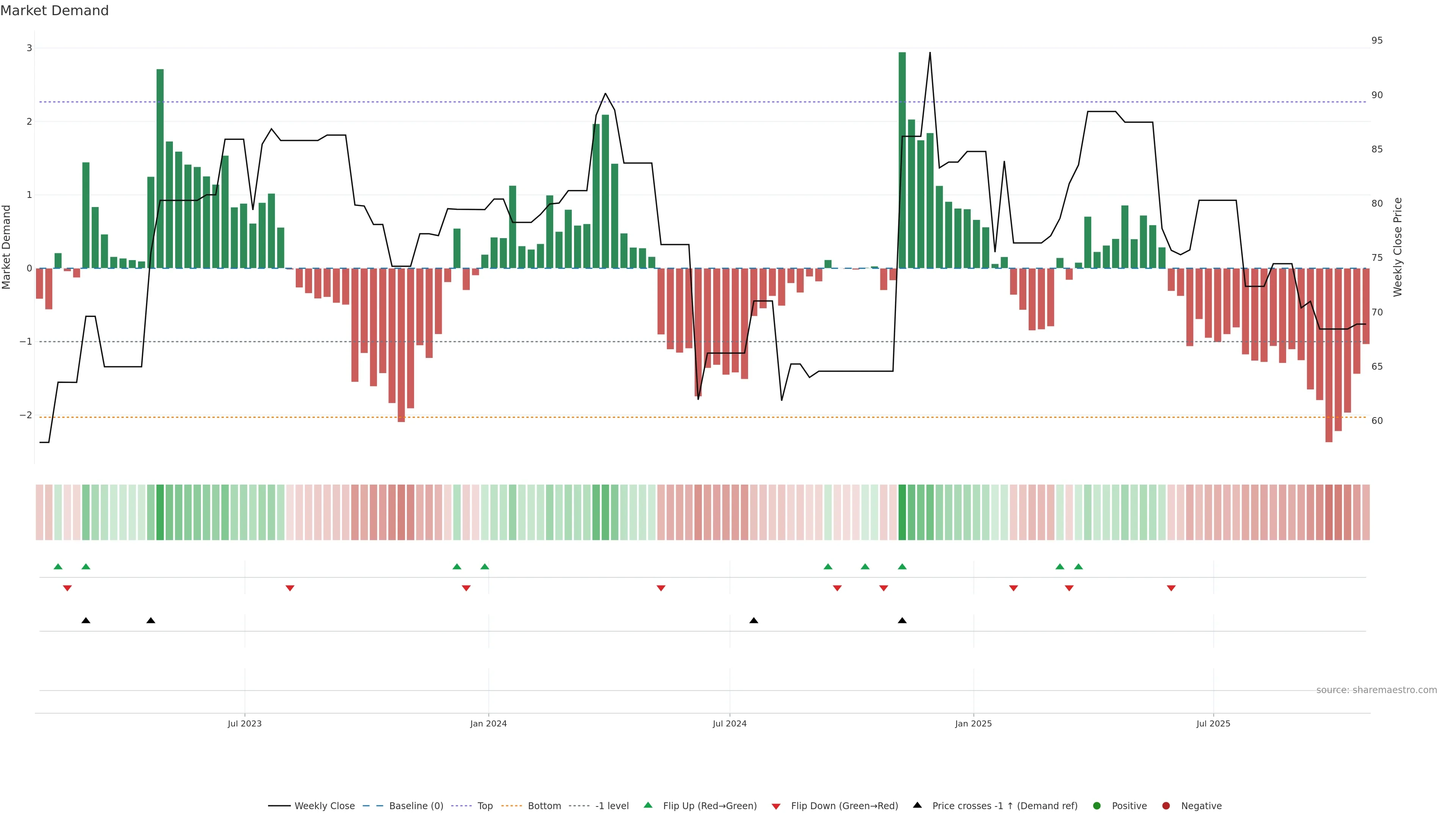This screenshot has width=1456, height=819.
Task: Click the Flip Up green triangle legend icon
Action: click(648, 805)
